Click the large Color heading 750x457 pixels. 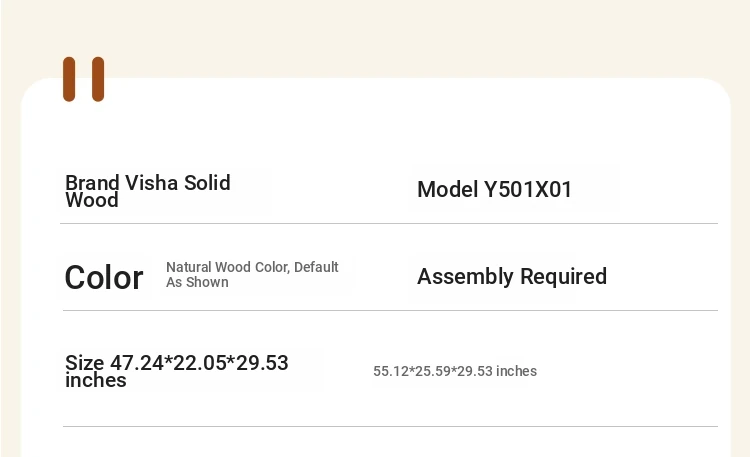[104, 278]
